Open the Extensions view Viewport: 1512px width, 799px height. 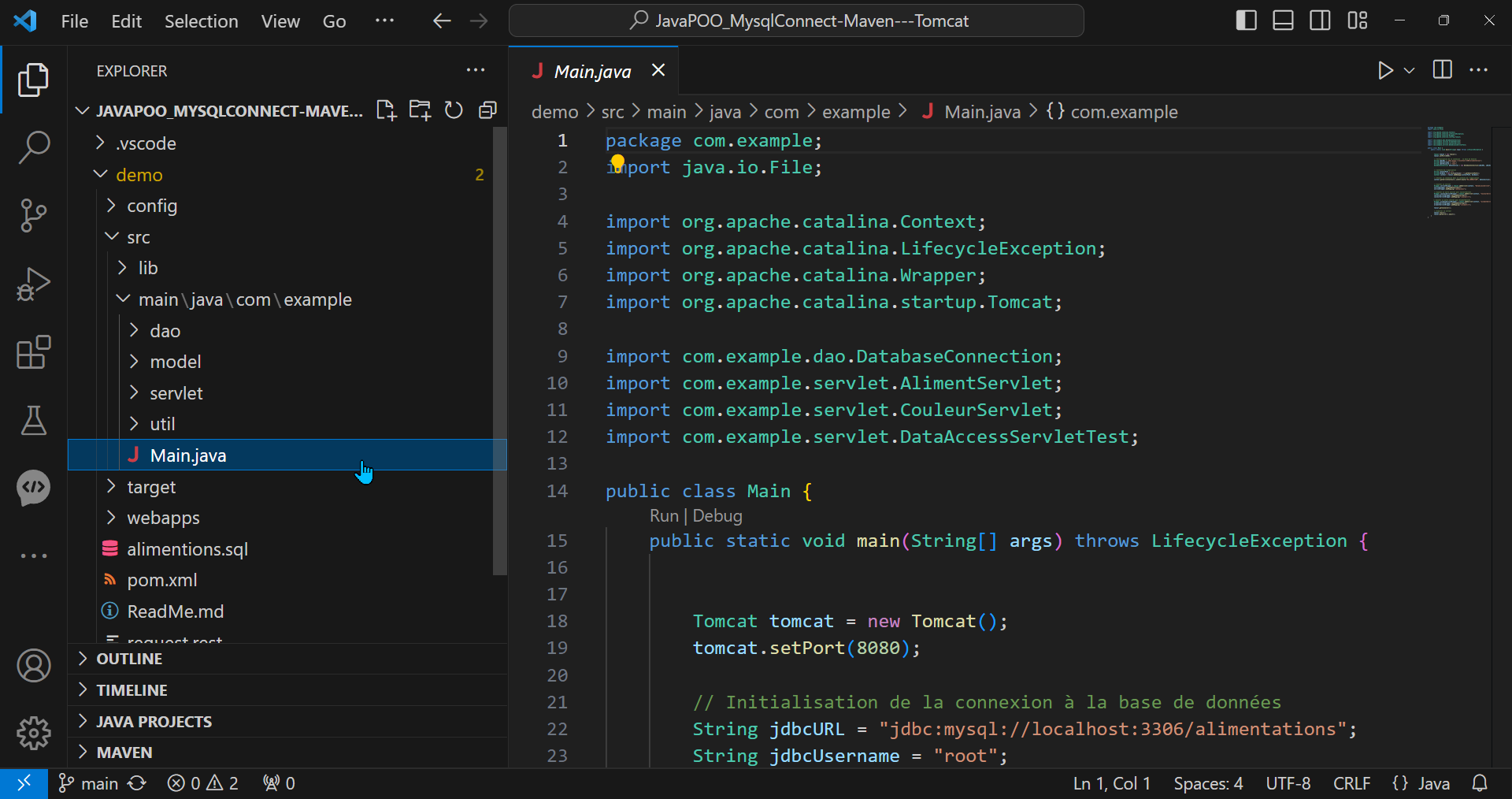click(33, 352)
